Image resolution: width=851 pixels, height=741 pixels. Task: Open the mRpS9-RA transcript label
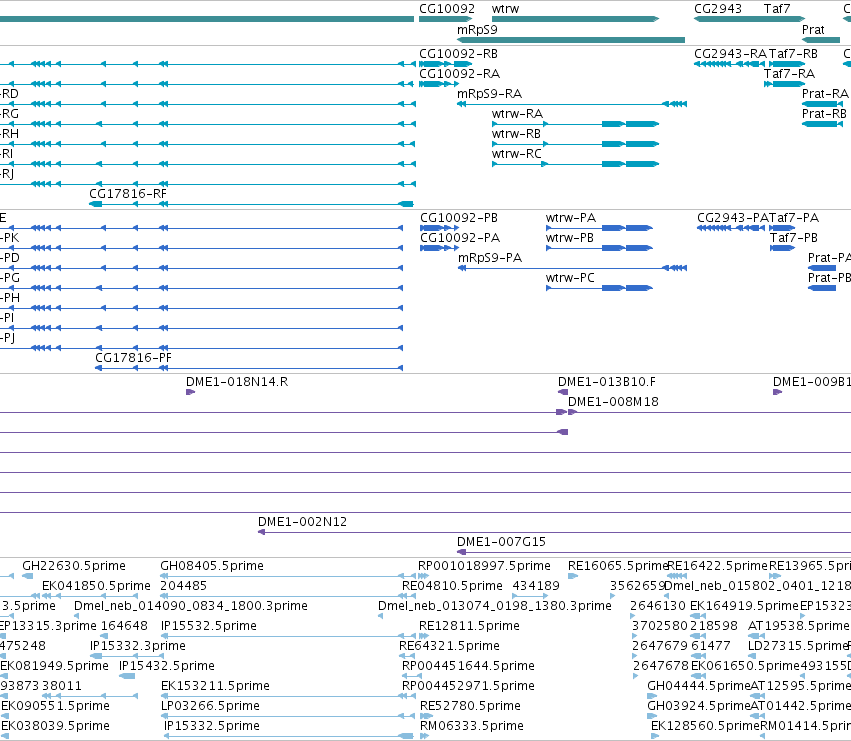tap(489, 94)
